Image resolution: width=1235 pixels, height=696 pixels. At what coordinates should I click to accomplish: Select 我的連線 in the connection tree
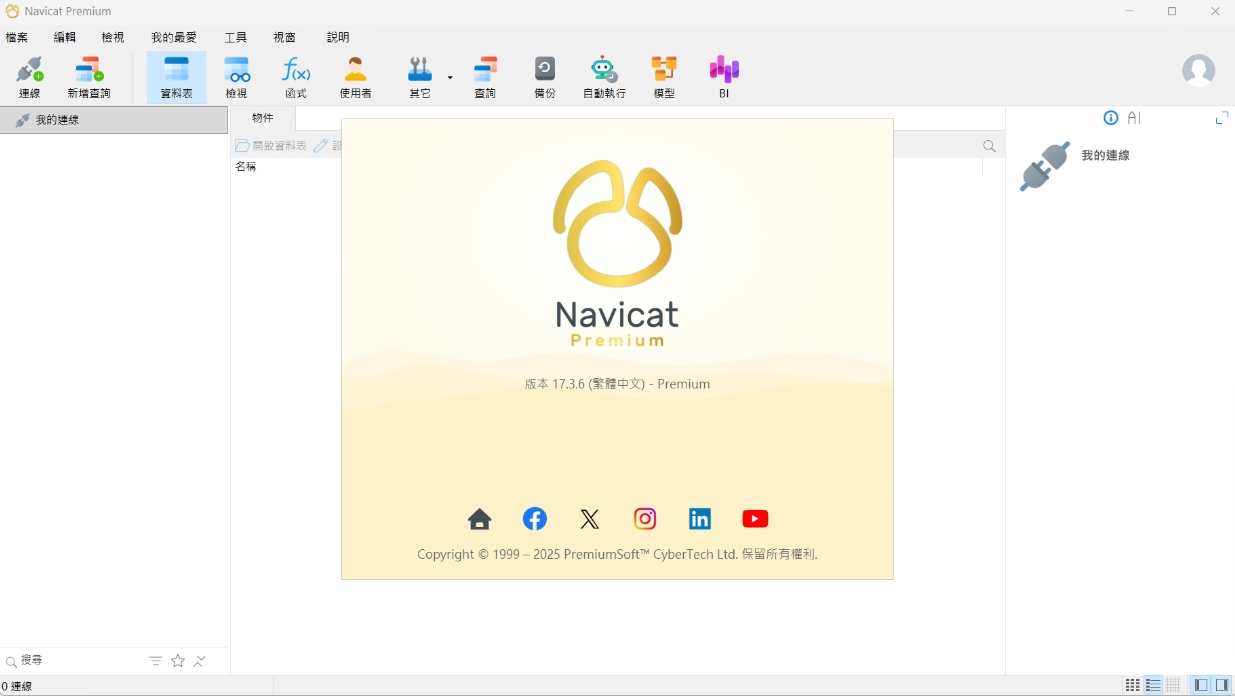(x=114, y=120)
